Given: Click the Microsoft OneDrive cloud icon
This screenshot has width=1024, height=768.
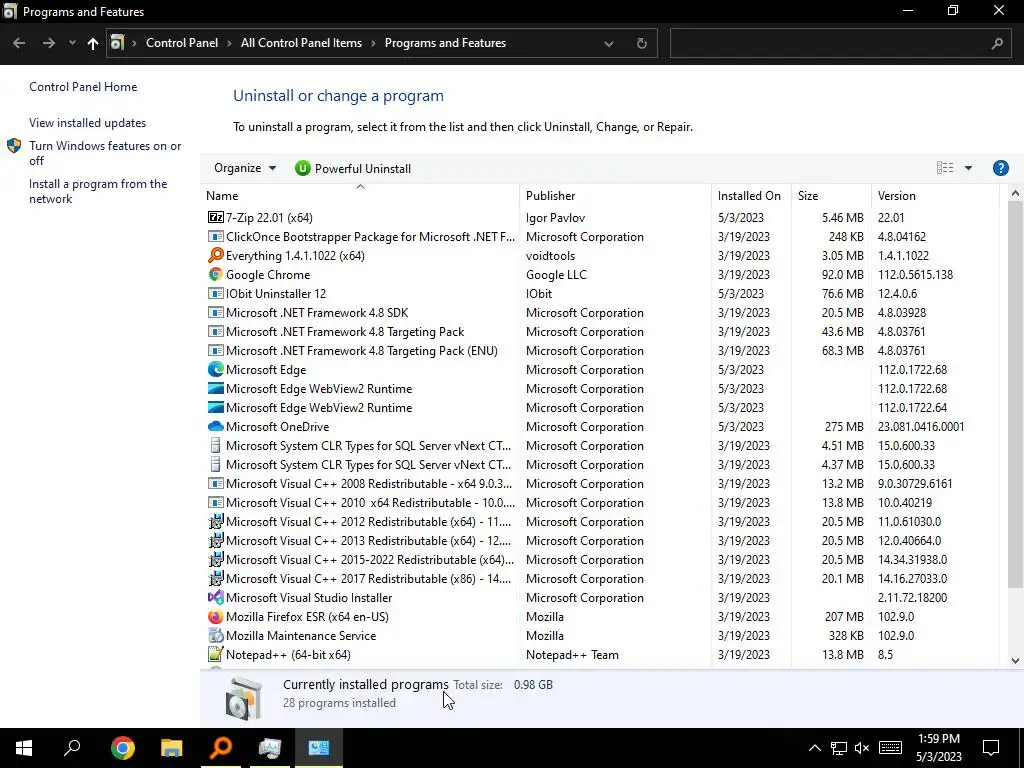Looking at the screenshot, I should (x=216, y=426).
